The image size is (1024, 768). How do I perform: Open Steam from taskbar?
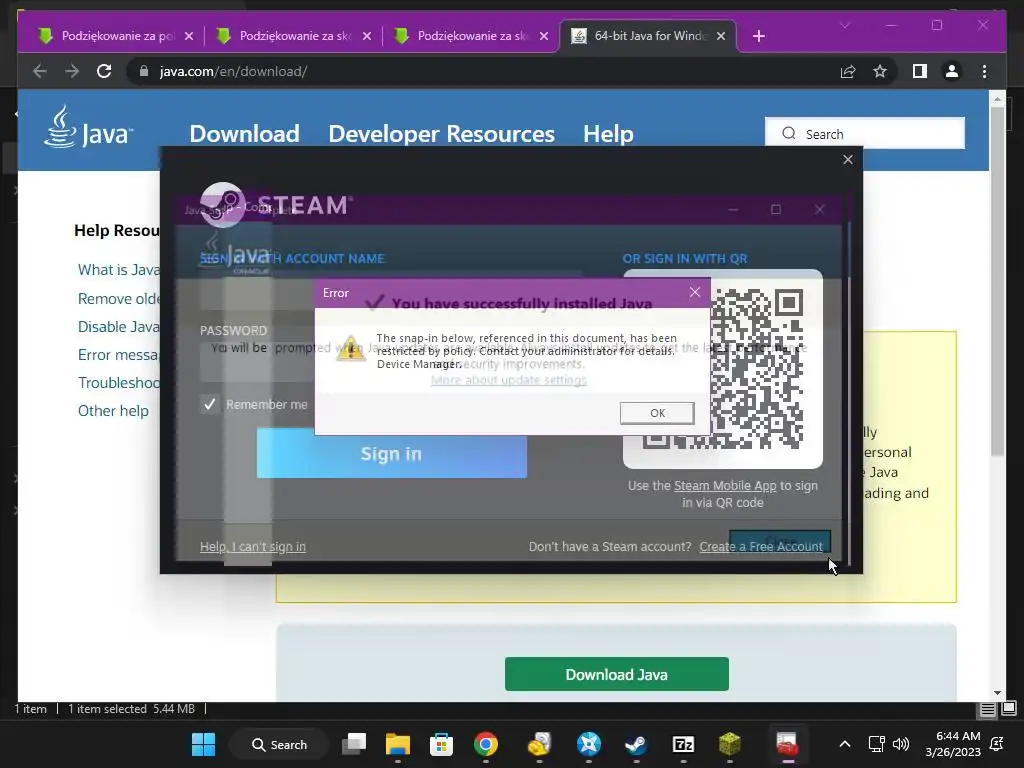point(635,744)
